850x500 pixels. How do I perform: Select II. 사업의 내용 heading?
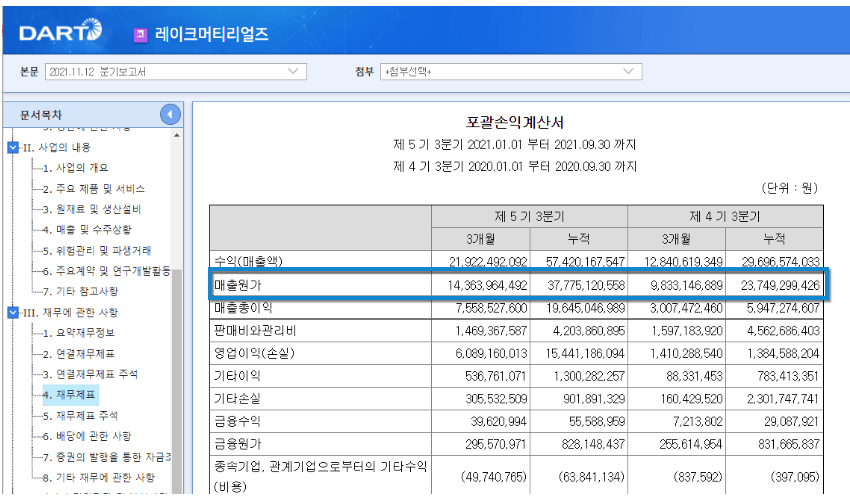click(56, 148)
